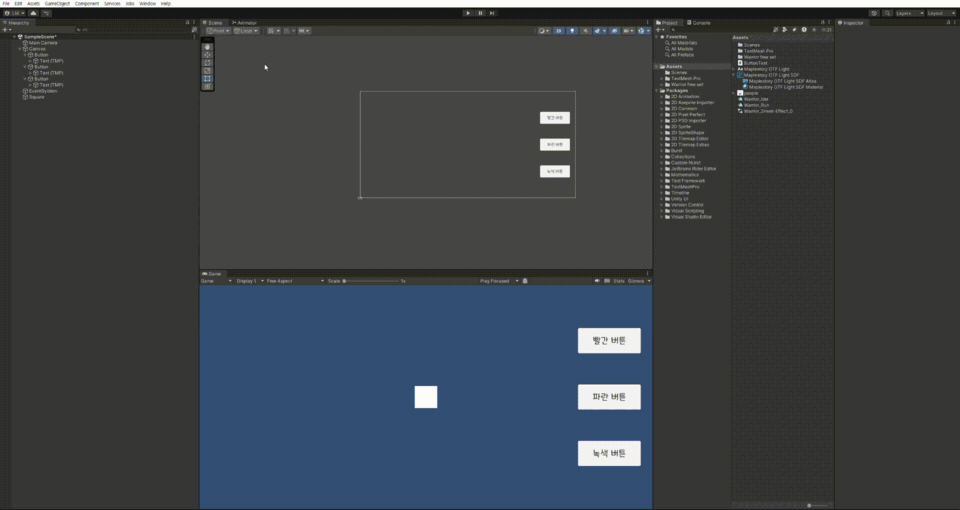This screenshot has width=960, height=510.
Task: Open the grid visibility dropdown
Action: pos(274,31)
